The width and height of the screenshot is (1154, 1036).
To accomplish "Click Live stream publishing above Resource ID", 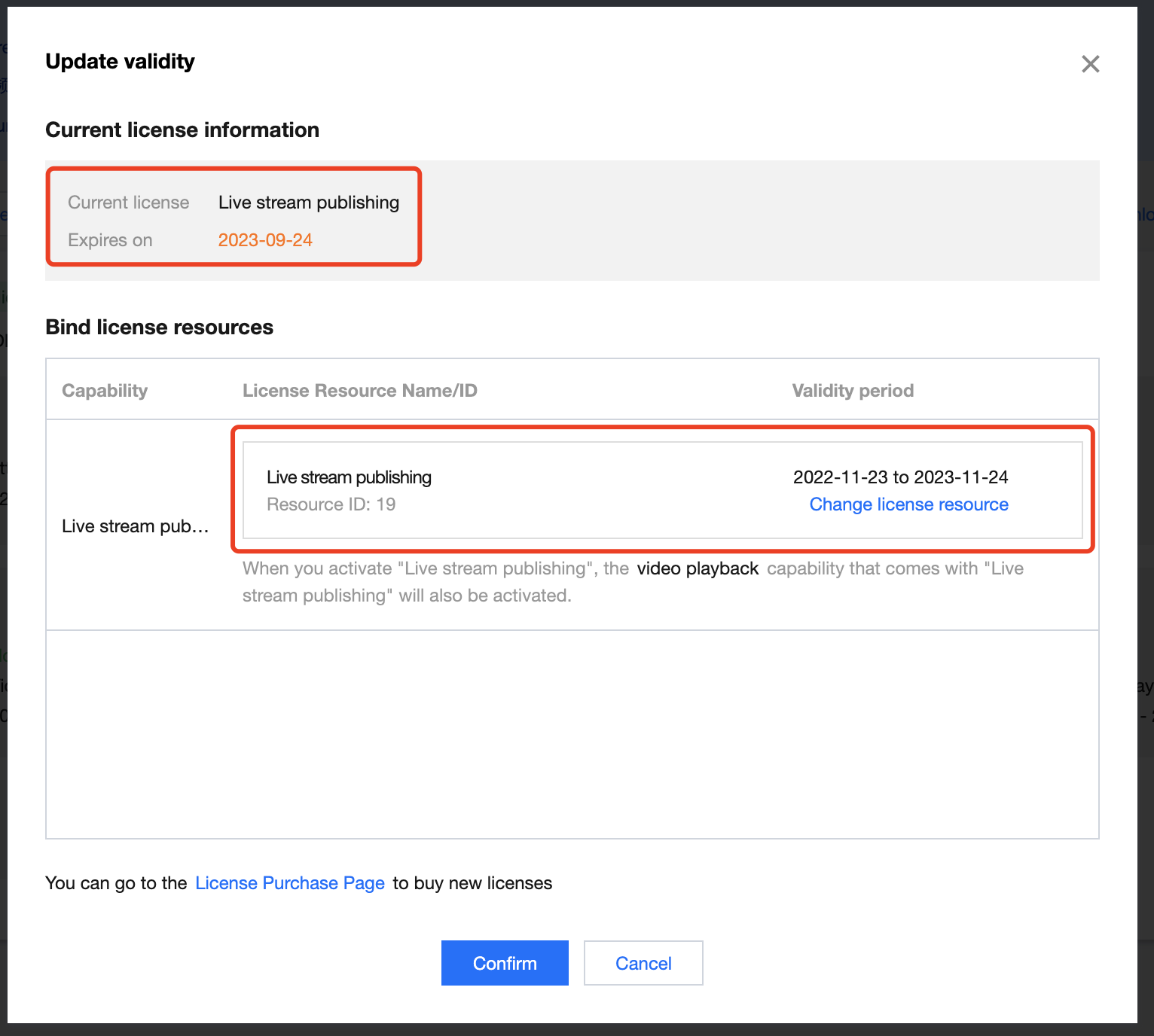I will point(349,477).
